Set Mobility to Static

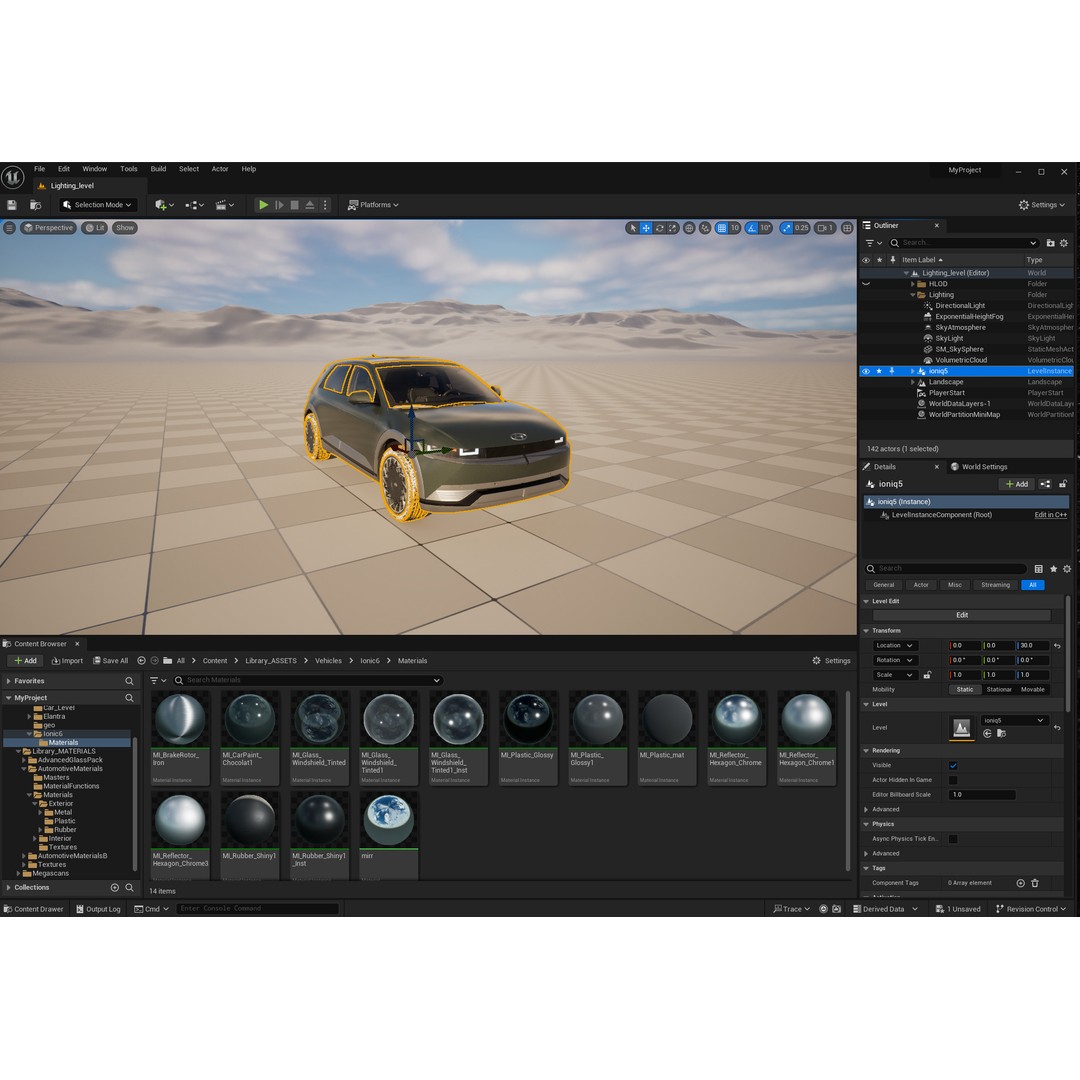click(965, 690)
